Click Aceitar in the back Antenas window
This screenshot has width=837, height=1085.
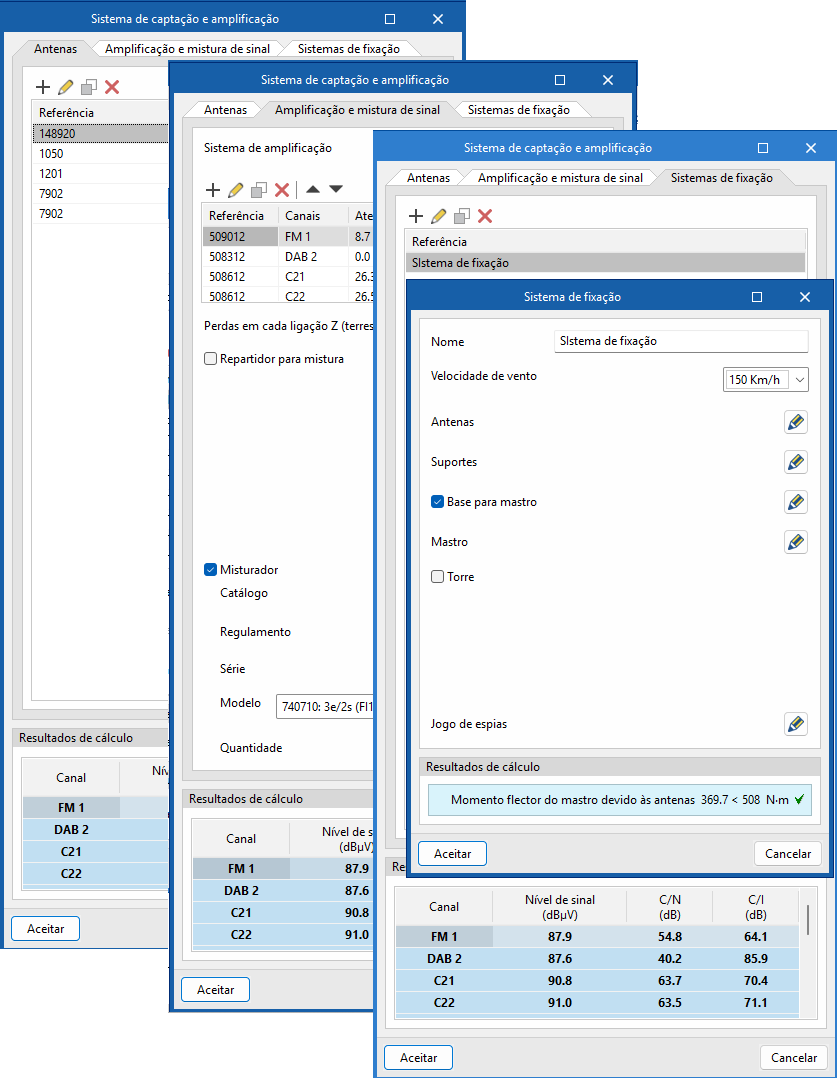coord(46,929)
